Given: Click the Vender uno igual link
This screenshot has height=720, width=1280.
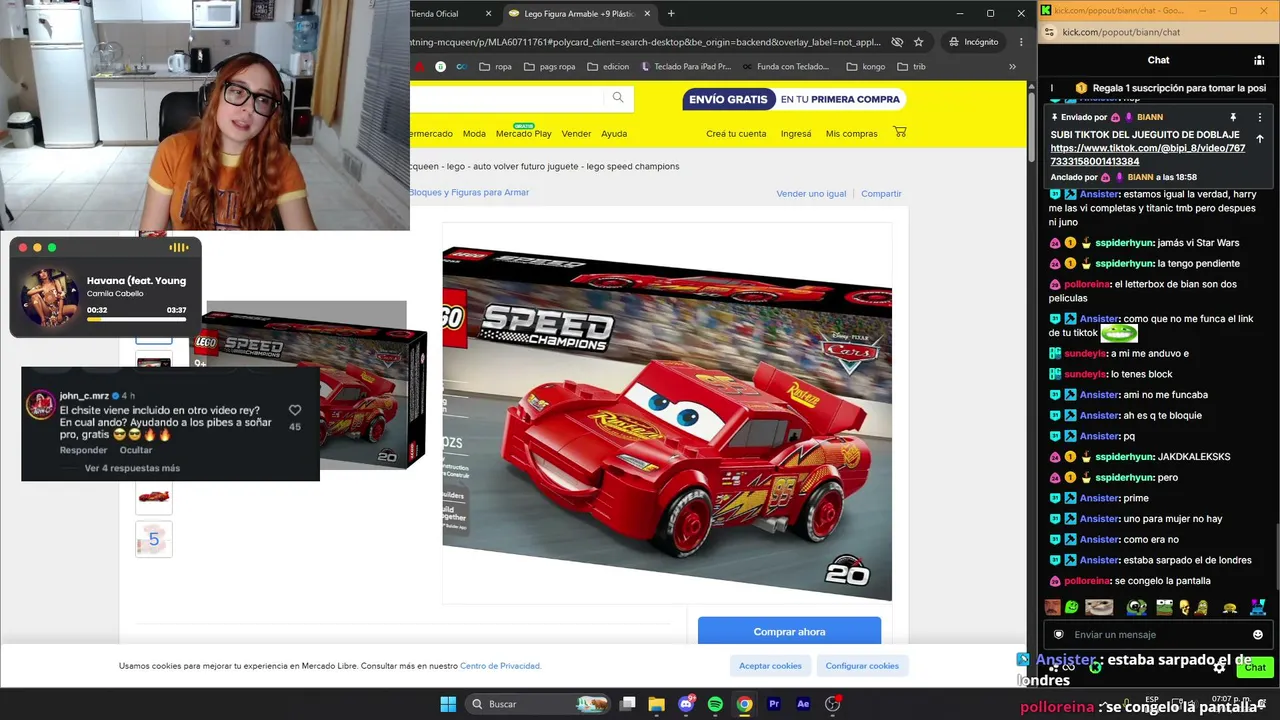Looking at the screenshot, I should click(811, 193).
